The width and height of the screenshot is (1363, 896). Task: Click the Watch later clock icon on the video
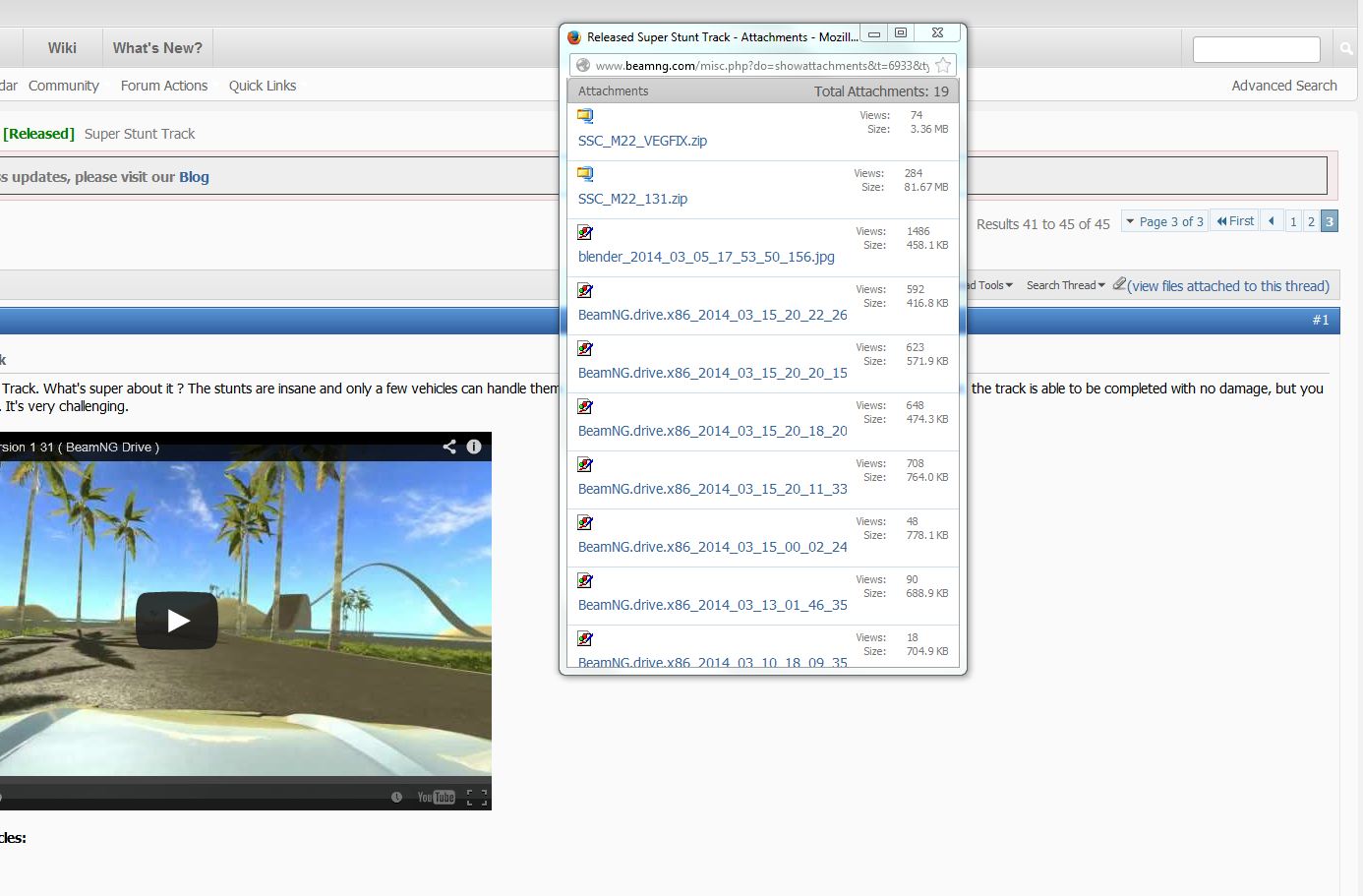point(396,797)
